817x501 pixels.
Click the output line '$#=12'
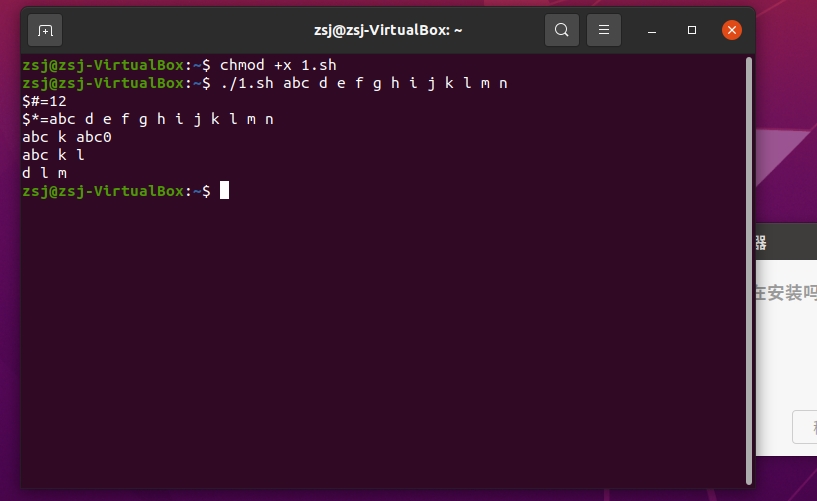click(x=44, y=101)
